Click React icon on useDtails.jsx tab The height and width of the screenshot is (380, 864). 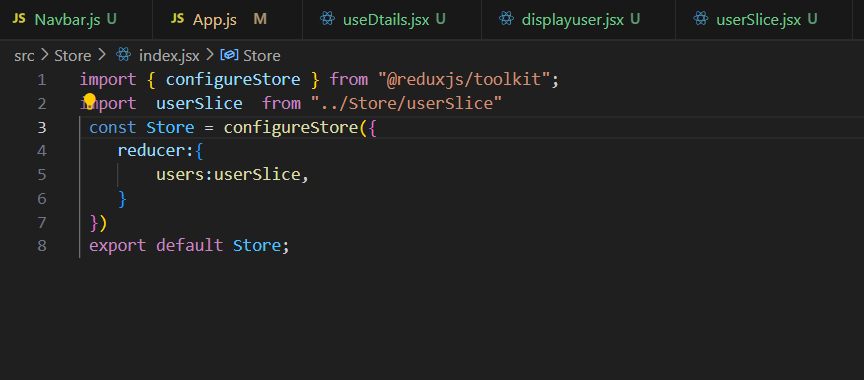pyautogui.click(x=327, y=19)
